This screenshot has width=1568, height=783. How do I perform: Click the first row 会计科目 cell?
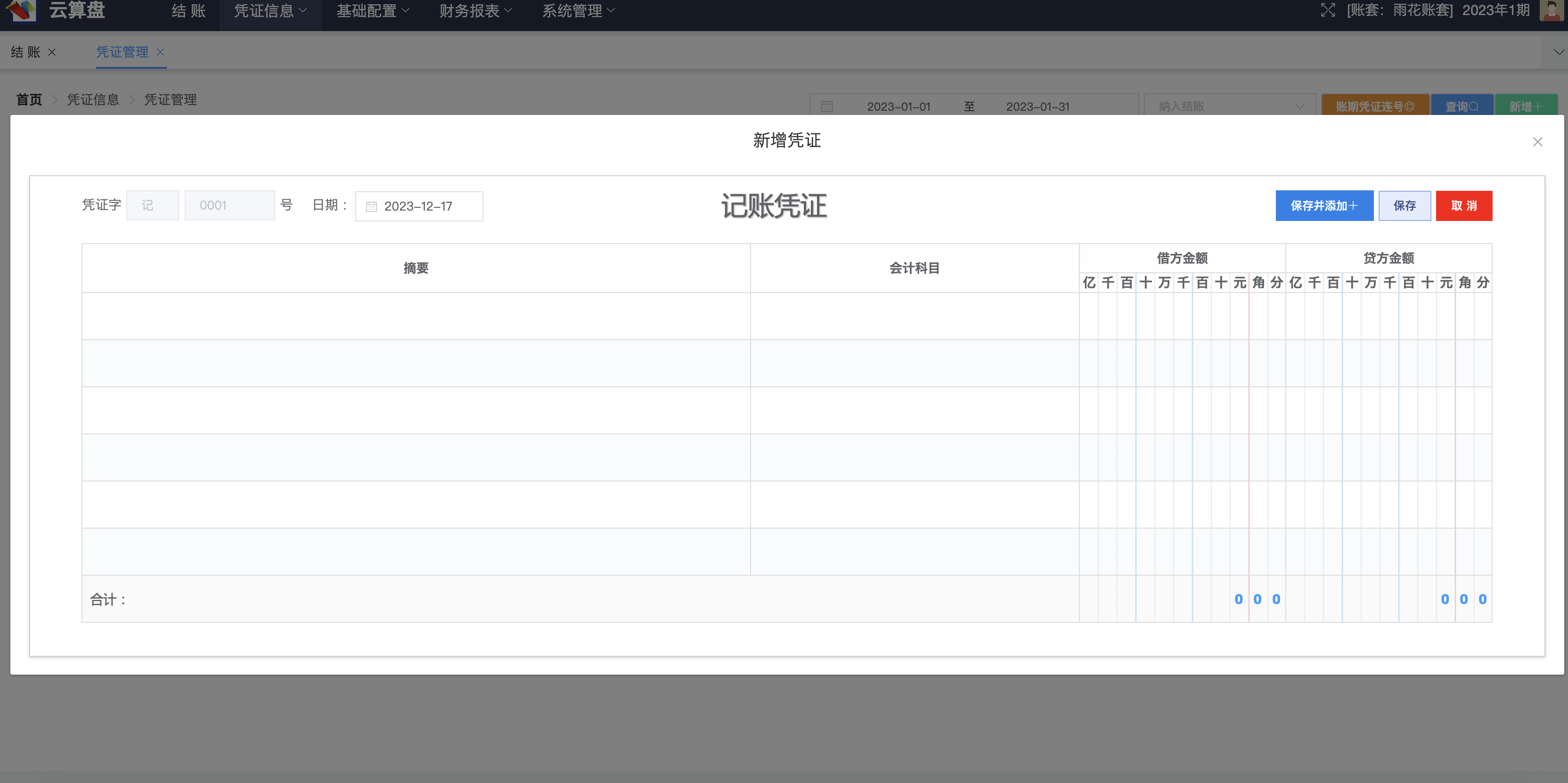pos(915,316)
